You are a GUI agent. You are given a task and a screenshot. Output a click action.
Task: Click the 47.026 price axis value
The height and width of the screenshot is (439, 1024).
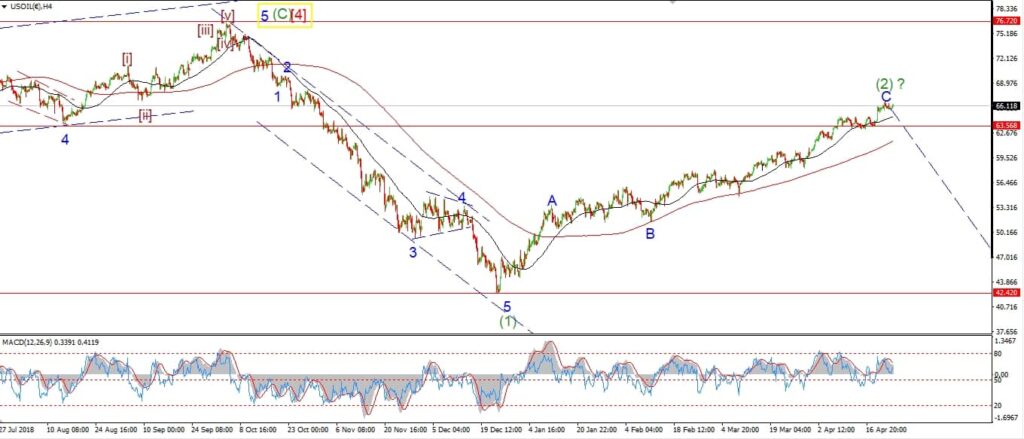pos(1006,257)
